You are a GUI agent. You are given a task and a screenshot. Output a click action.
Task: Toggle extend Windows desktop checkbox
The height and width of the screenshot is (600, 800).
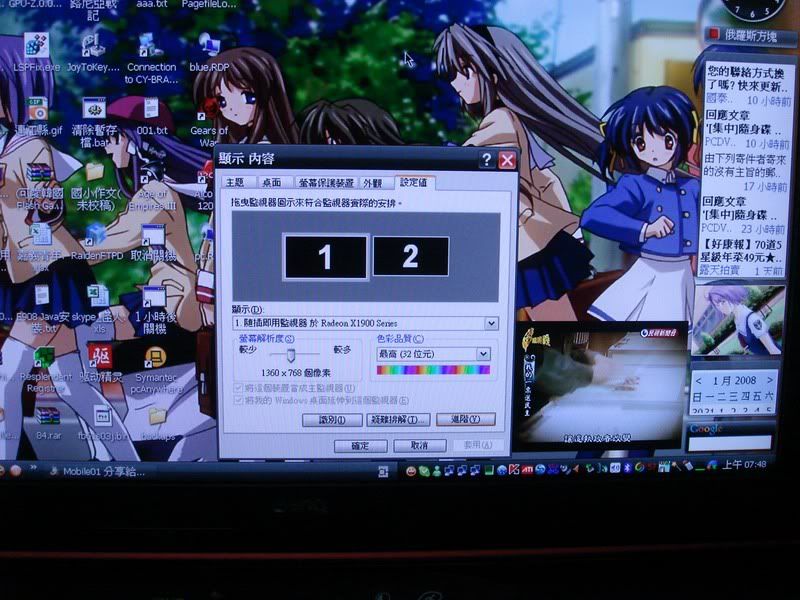(x=238, y=401)
